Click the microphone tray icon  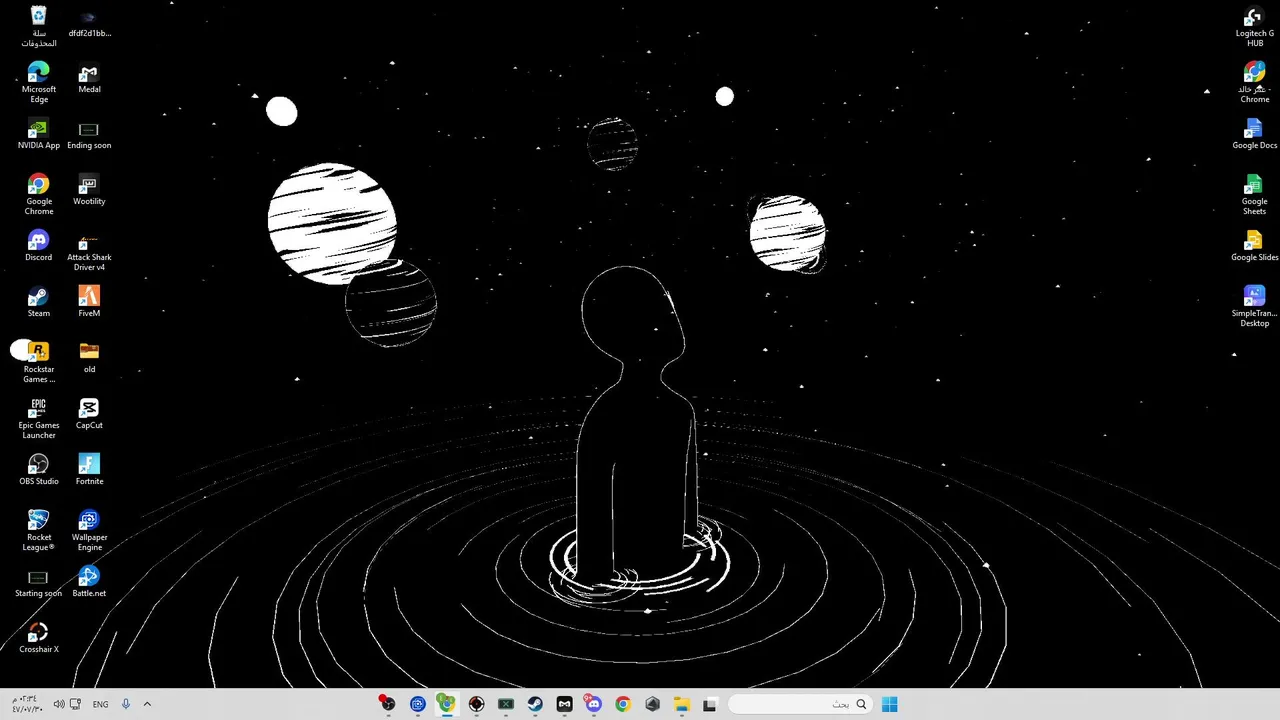(126, 704)
